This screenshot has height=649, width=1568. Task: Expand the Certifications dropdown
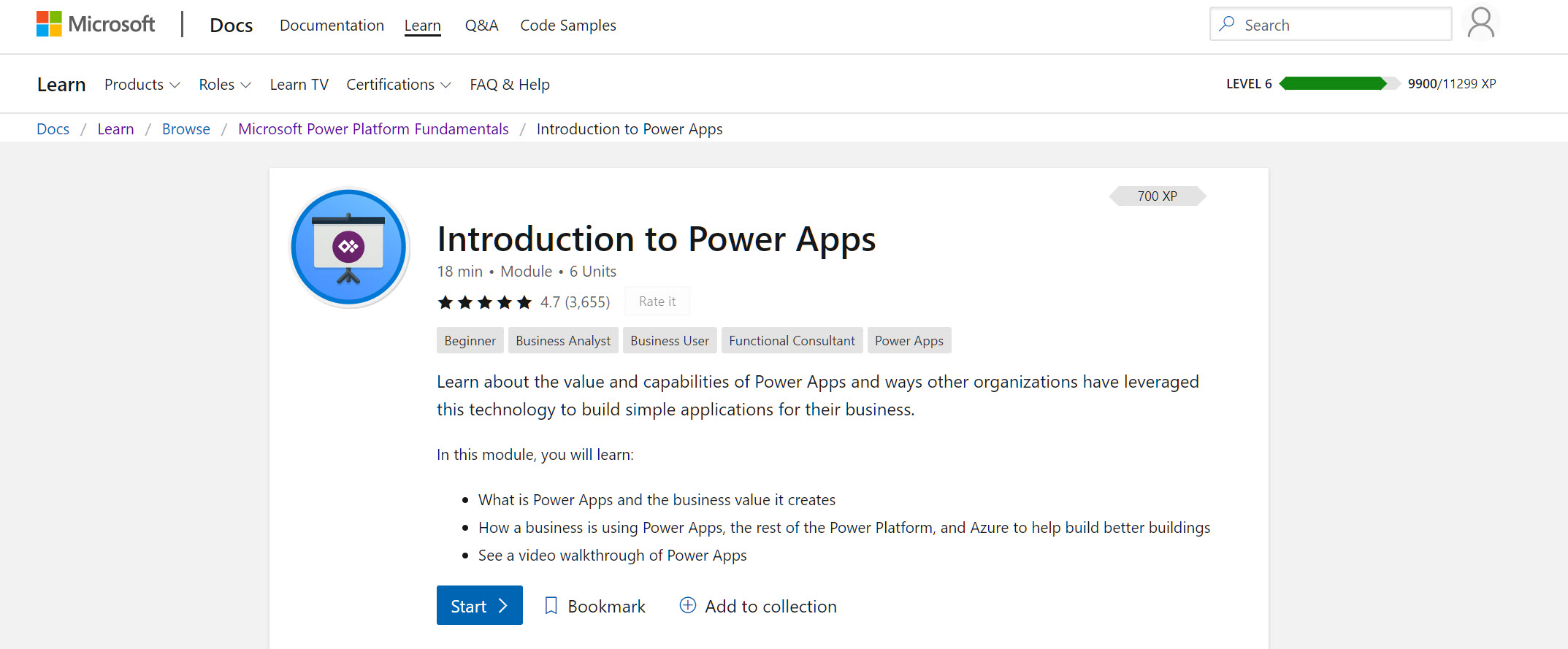click(x=399, y=85)
